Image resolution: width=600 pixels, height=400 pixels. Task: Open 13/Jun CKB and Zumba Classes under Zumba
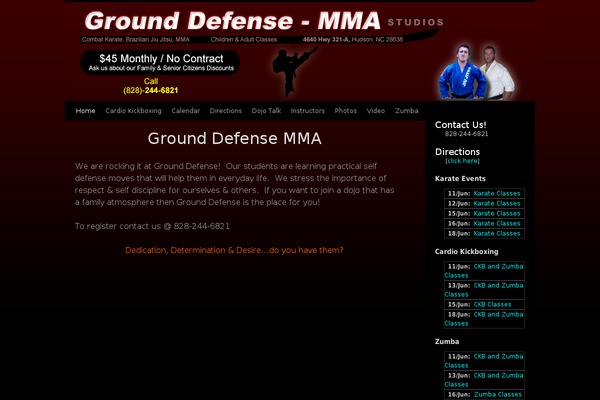[x=484, y=380]
